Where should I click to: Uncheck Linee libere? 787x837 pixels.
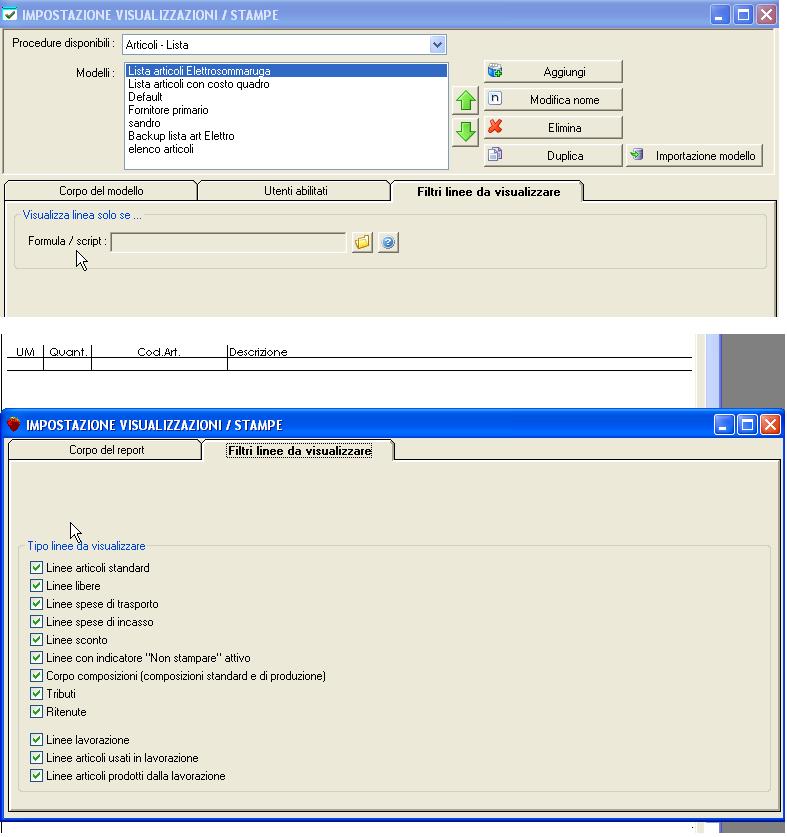pos(36,586)
